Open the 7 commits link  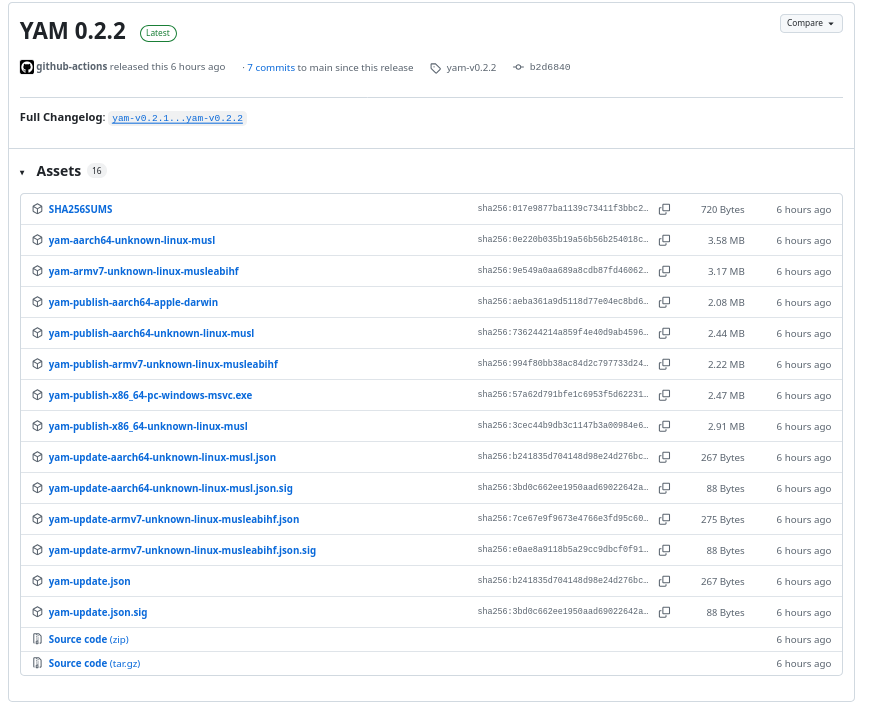(x=271, y=67)
